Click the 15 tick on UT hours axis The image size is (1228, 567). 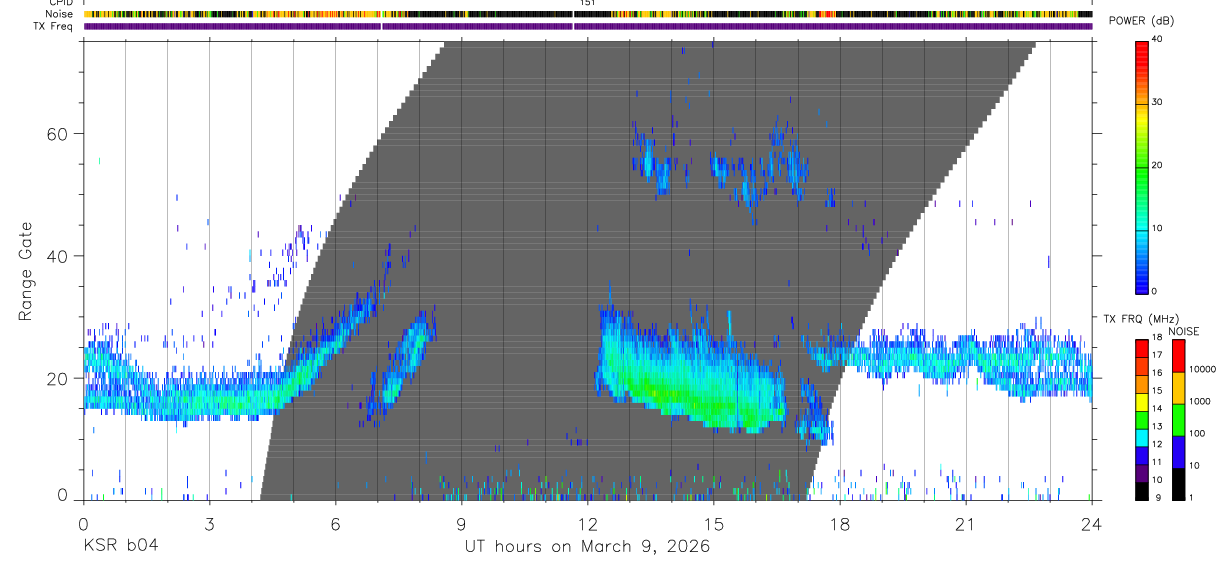714,524
